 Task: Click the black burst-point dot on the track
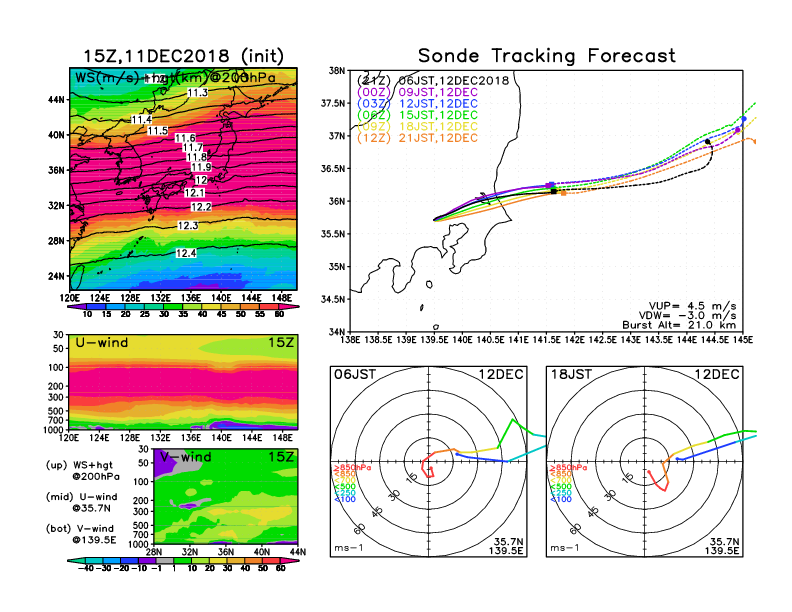click(708, 141)
